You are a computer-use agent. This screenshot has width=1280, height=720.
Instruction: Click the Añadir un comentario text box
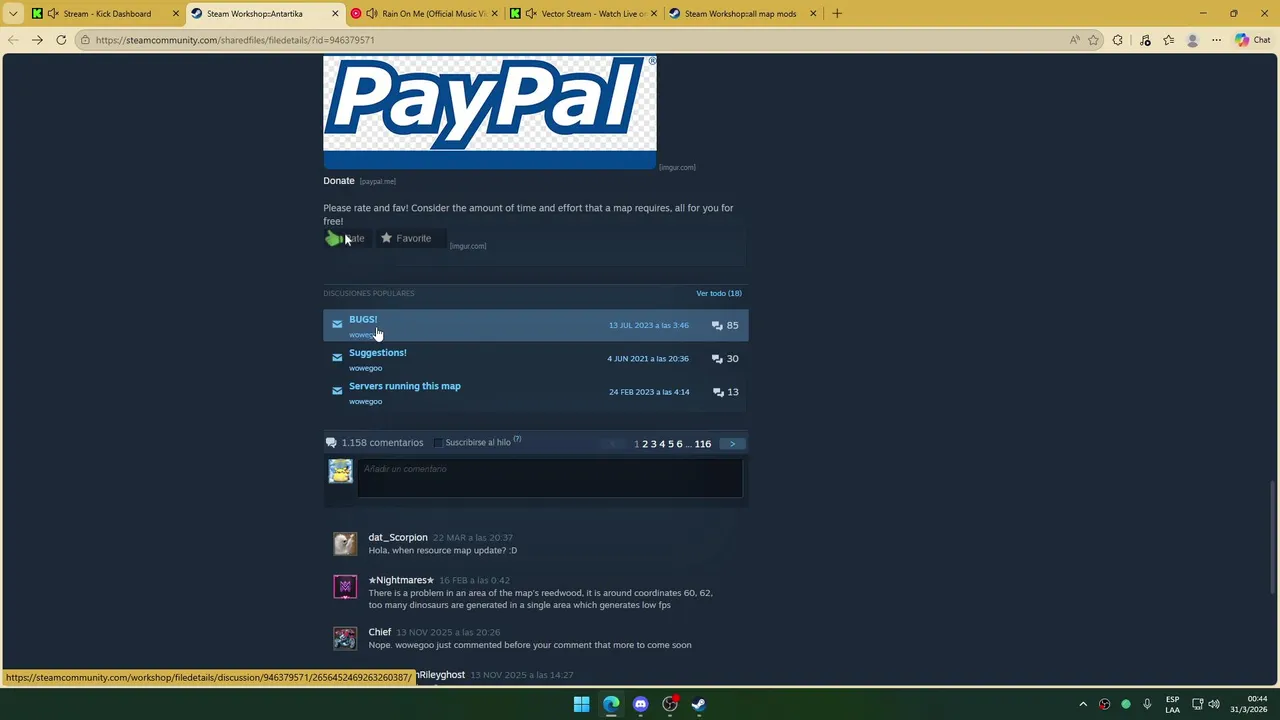pos(550,478)
